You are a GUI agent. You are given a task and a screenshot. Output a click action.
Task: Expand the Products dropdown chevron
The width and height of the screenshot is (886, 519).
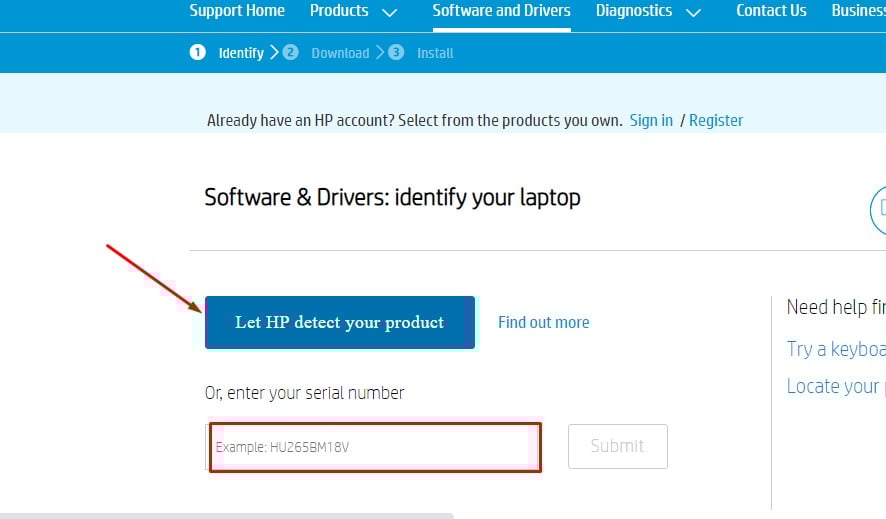click(390, 12)
